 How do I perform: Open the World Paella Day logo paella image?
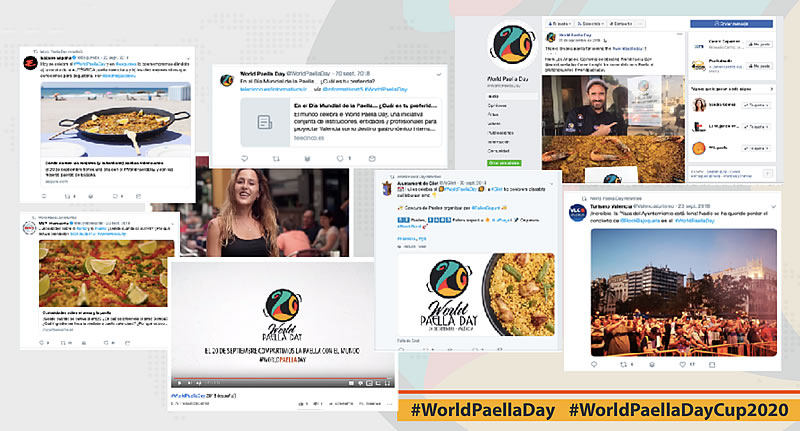pos(477,295)
